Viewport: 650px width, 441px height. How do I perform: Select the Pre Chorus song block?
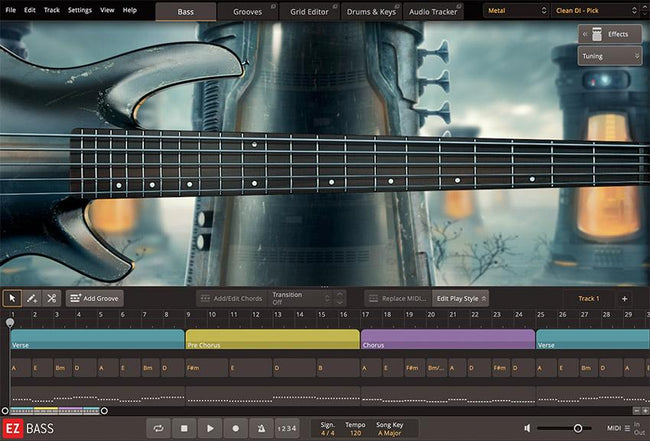coord(272,339)
